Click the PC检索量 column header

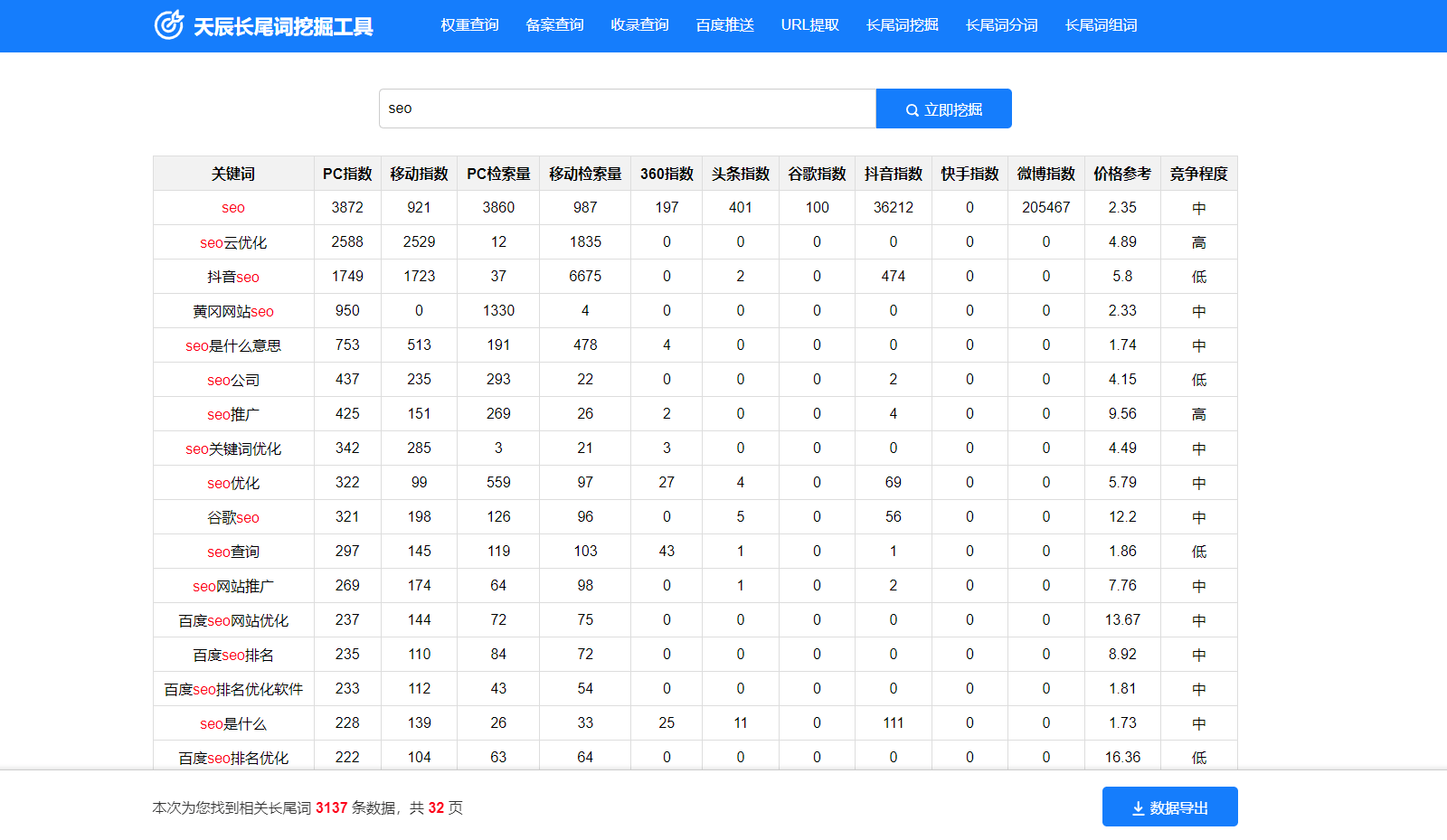498,174
